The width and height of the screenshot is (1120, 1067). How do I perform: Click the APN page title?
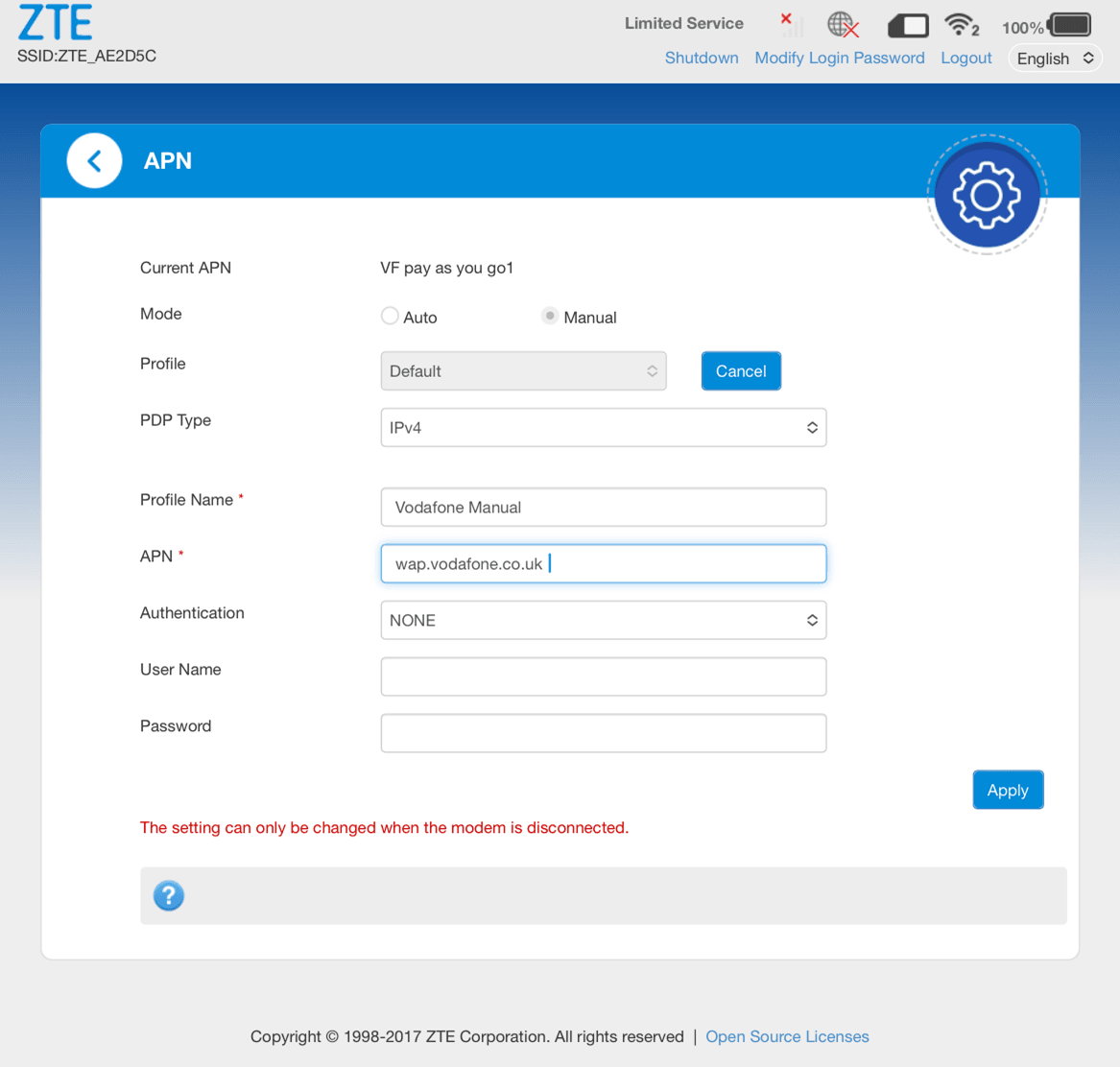tap(168, 160)
